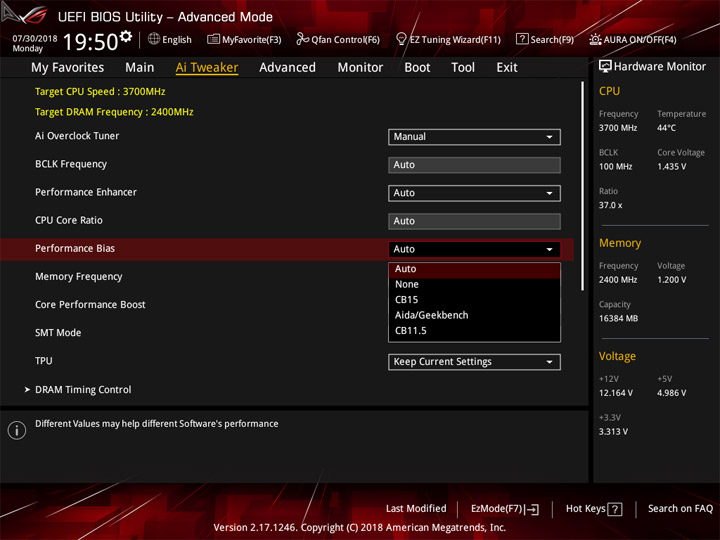The image size is (720, 540).
Task: Click the CPU Core Ratio input field
Action: click(474, 221)
